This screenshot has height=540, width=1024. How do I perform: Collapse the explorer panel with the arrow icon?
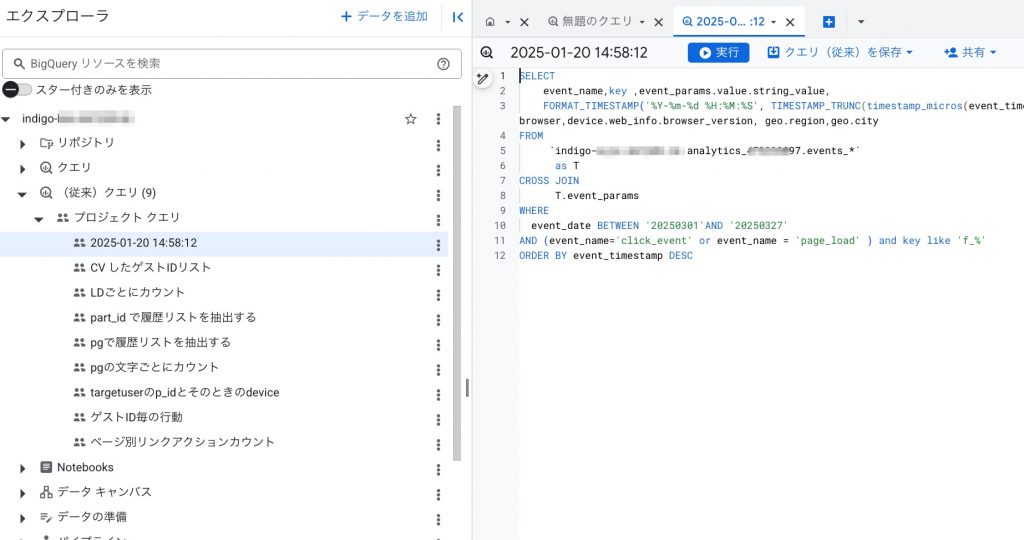[x=458, y=17]
